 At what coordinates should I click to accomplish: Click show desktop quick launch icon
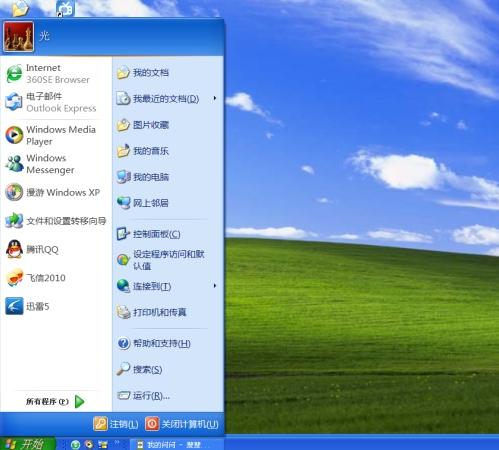click(103, 444)
